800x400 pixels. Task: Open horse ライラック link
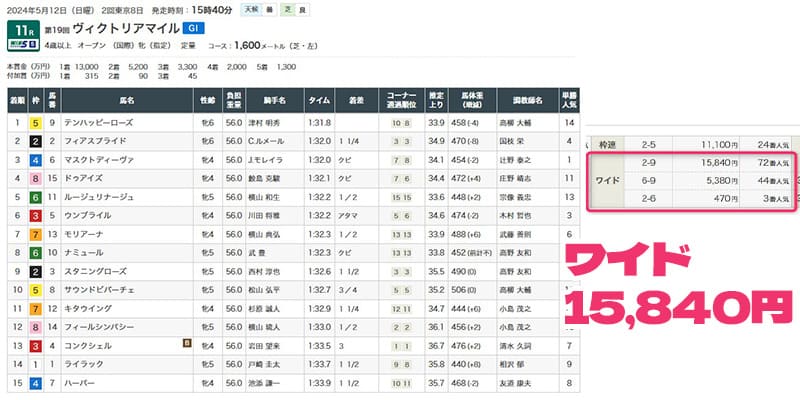(84, 364)
